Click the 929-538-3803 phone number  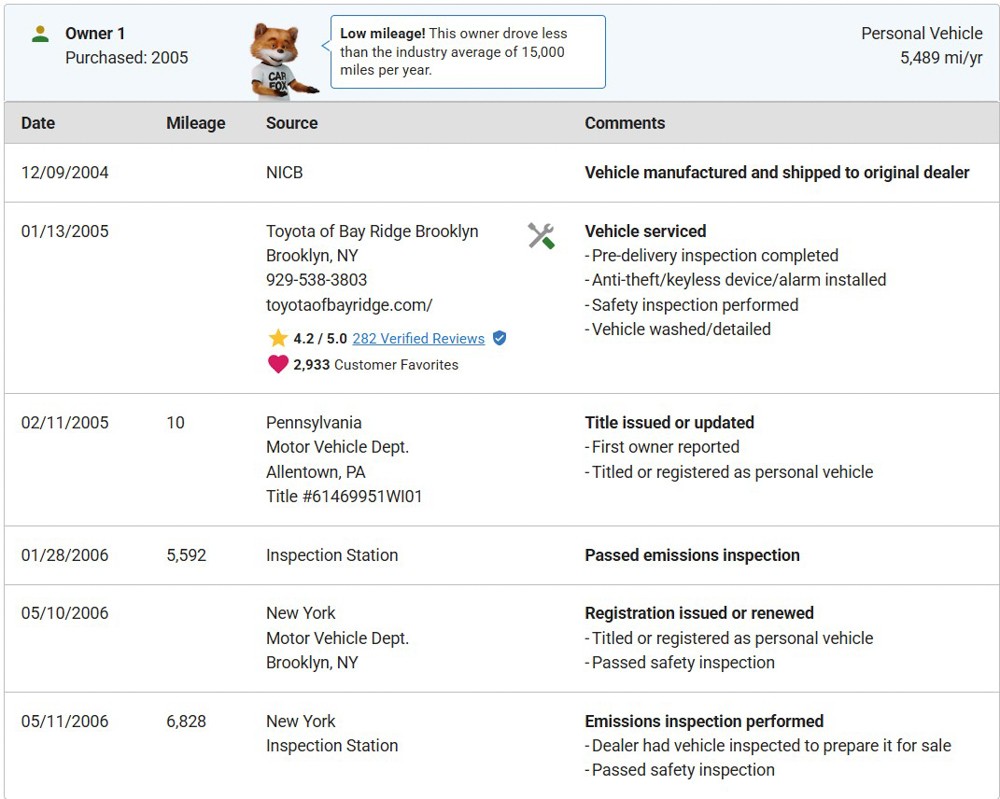316,280
